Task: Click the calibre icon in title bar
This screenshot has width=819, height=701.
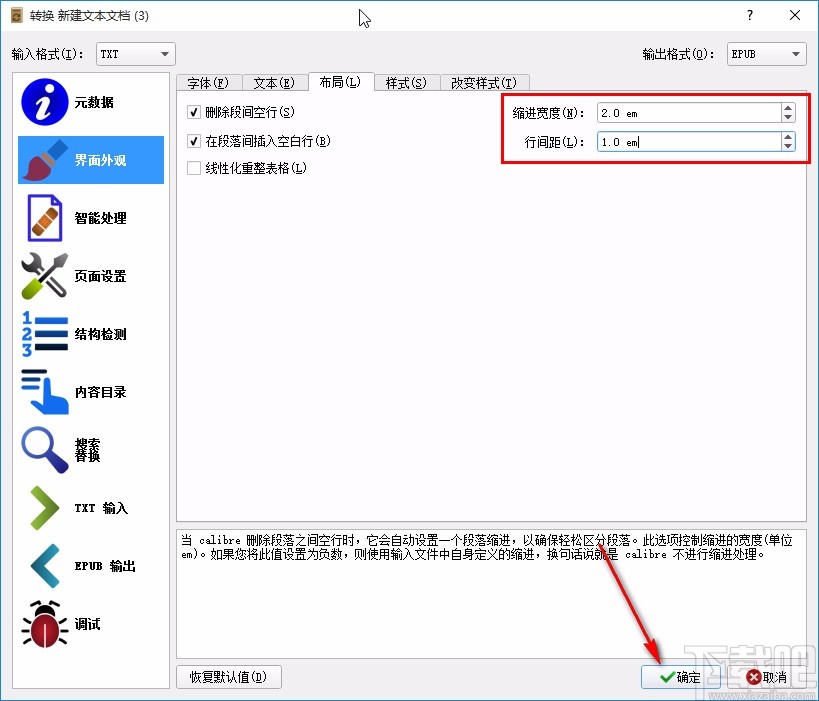Action: (17, 16)
